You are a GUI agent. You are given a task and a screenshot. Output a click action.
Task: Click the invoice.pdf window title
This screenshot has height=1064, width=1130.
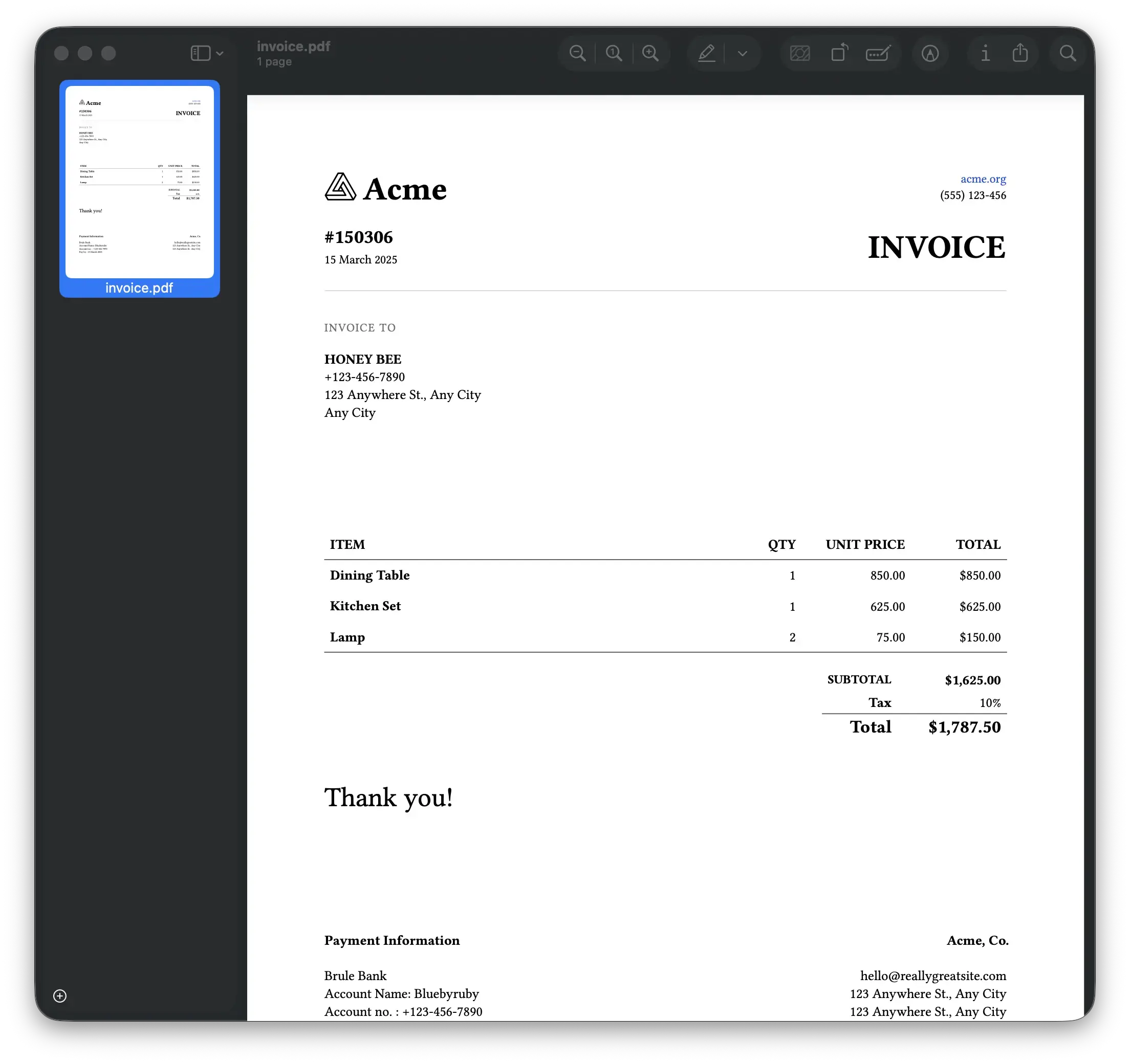click(293, 47)
